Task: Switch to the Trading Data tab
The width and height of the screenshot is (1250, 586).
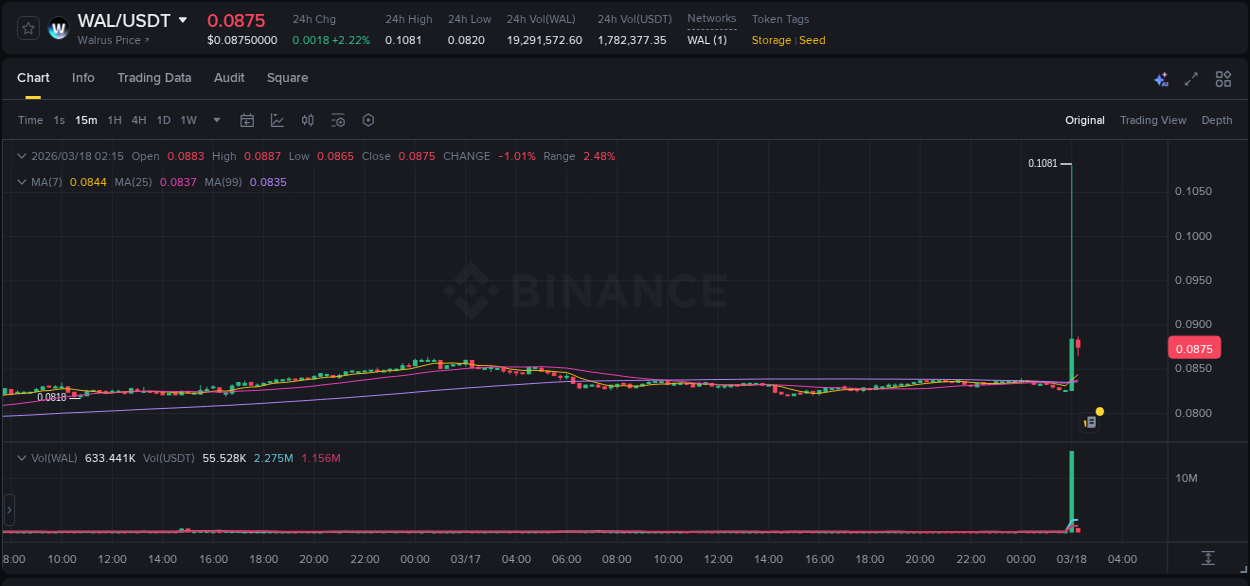Action: [x=154, y=77]
